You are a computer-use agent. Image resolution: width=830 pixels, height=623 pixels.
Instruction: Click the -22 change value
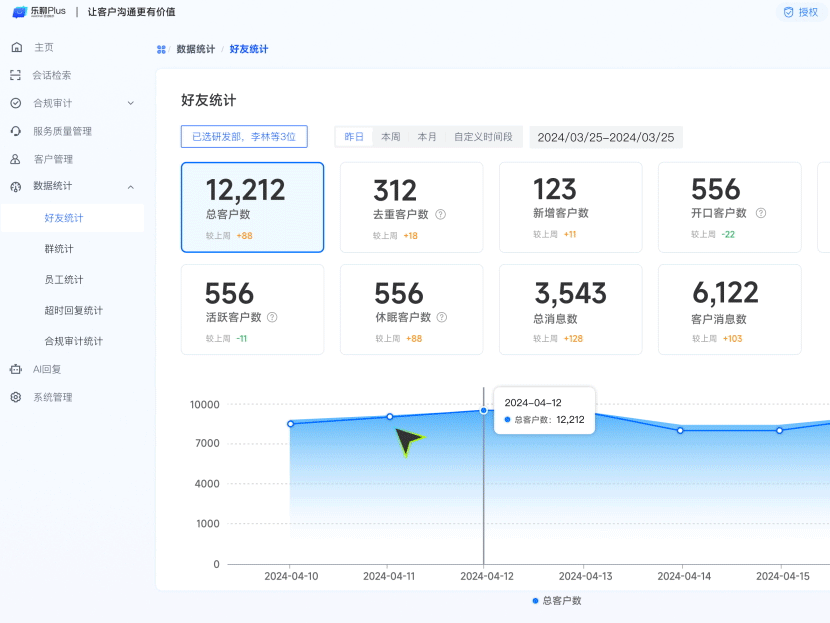[x=728, y=234]
